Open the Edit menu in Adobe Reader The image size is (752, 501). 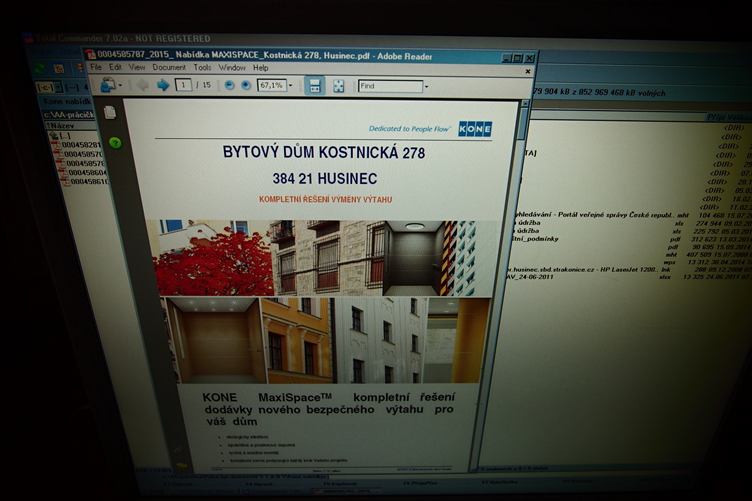pos(115,67)
